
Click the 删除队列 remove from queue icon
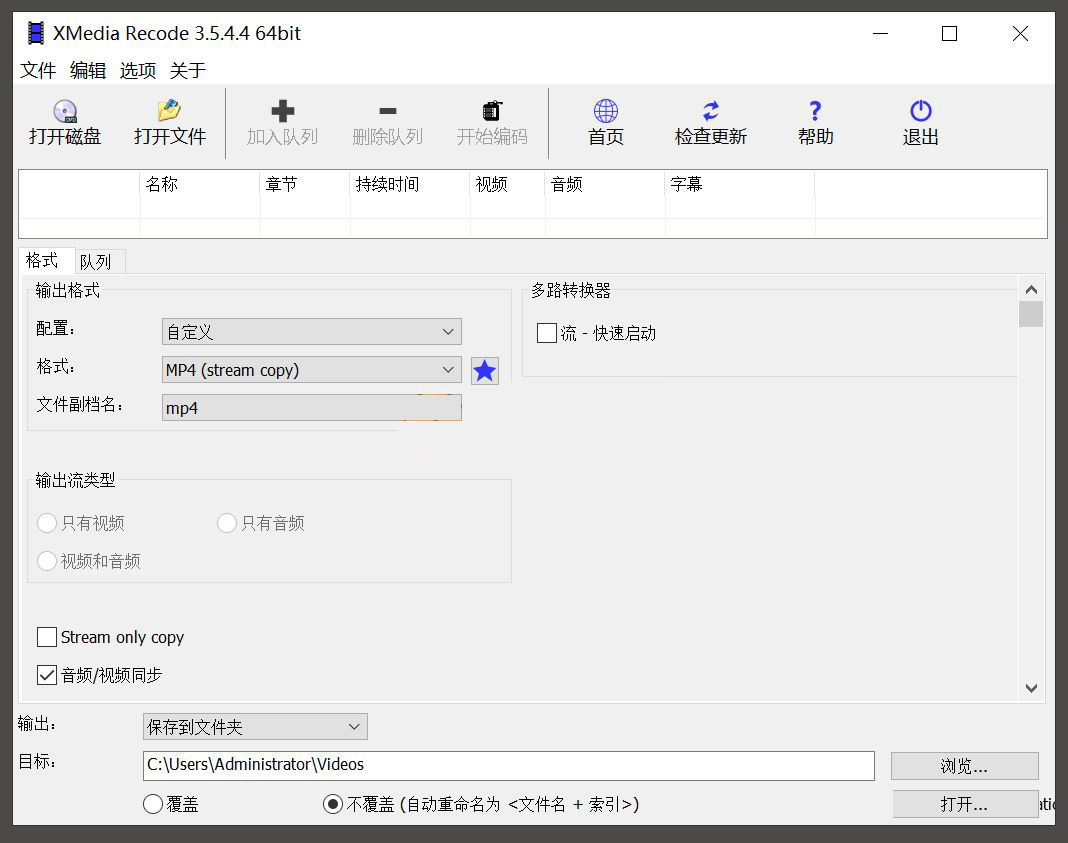[x=388, y=122]
